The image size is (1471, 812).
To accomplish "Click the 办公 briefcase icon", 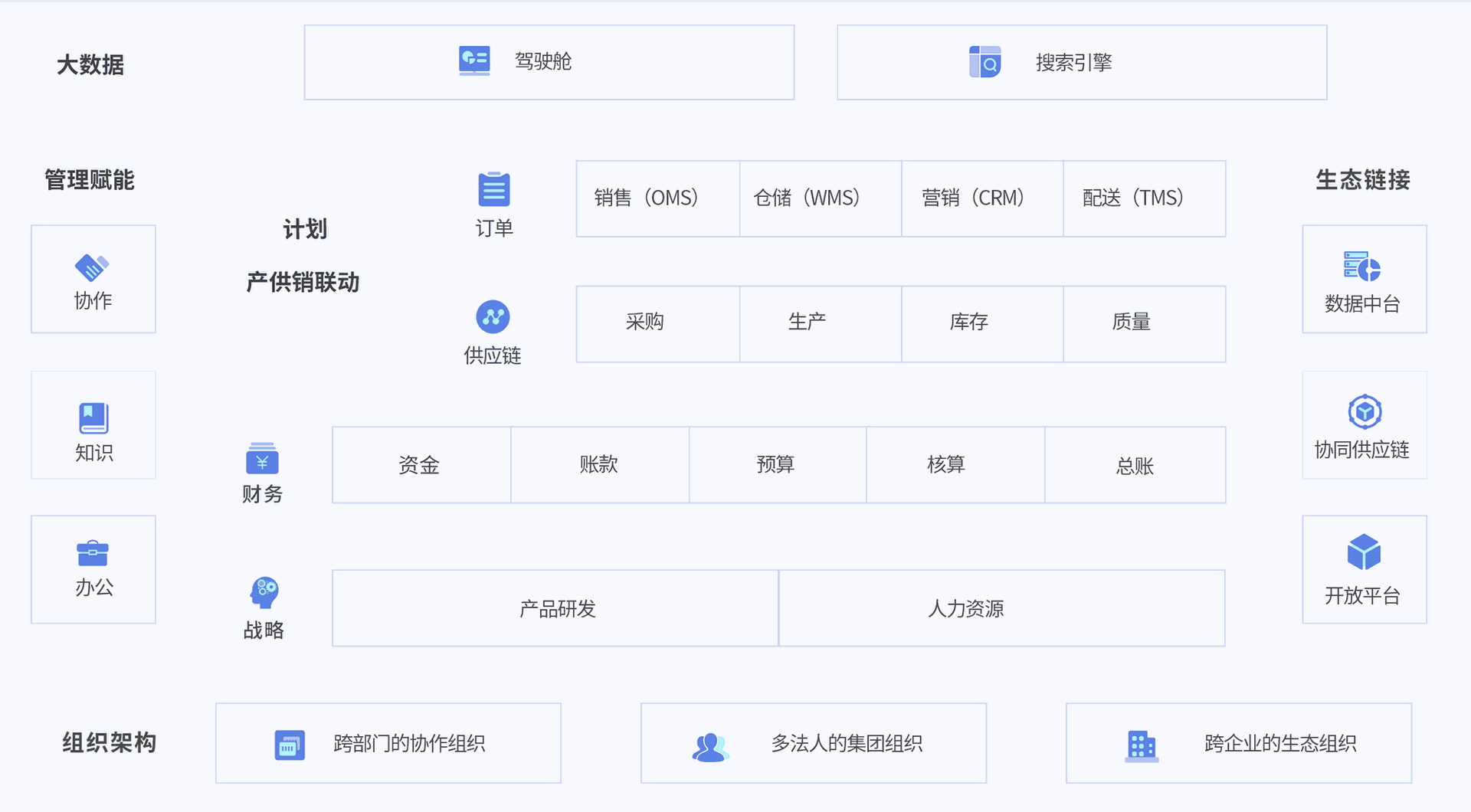I will pyautogui.click(x=93, y=553).
